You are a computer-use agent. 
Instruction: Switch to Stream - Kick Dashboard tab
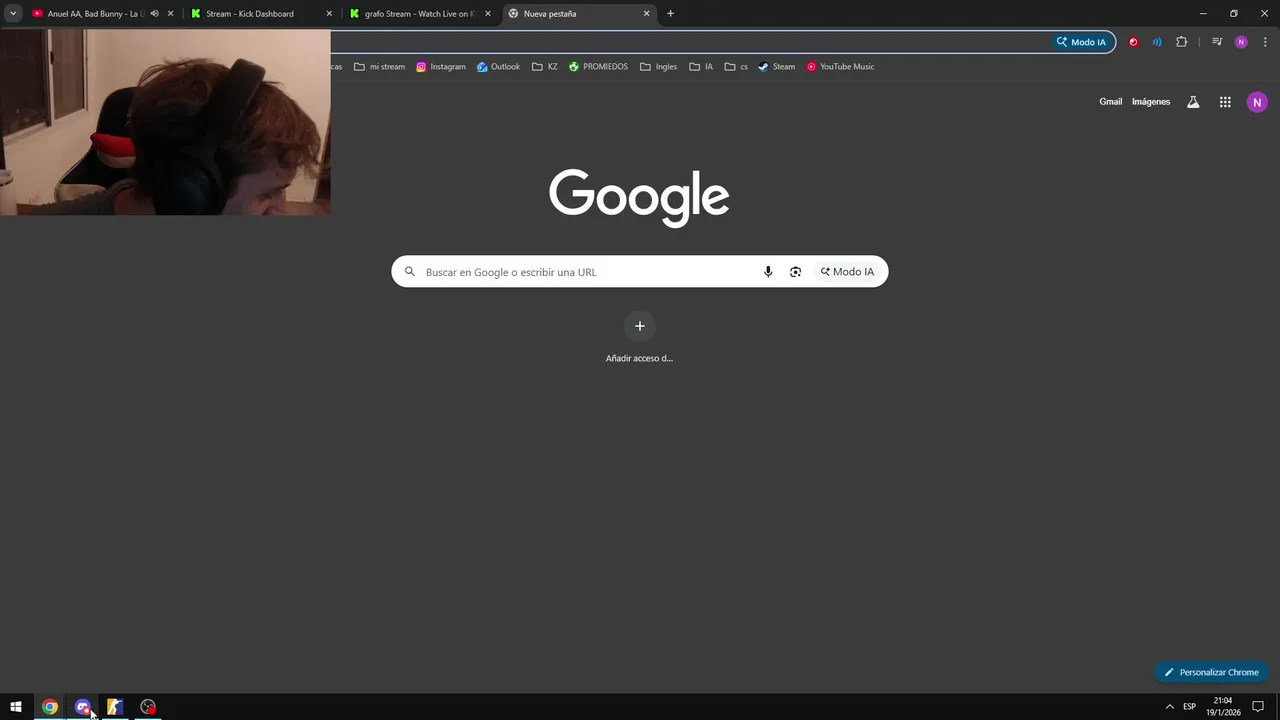[x=250, y=14]
